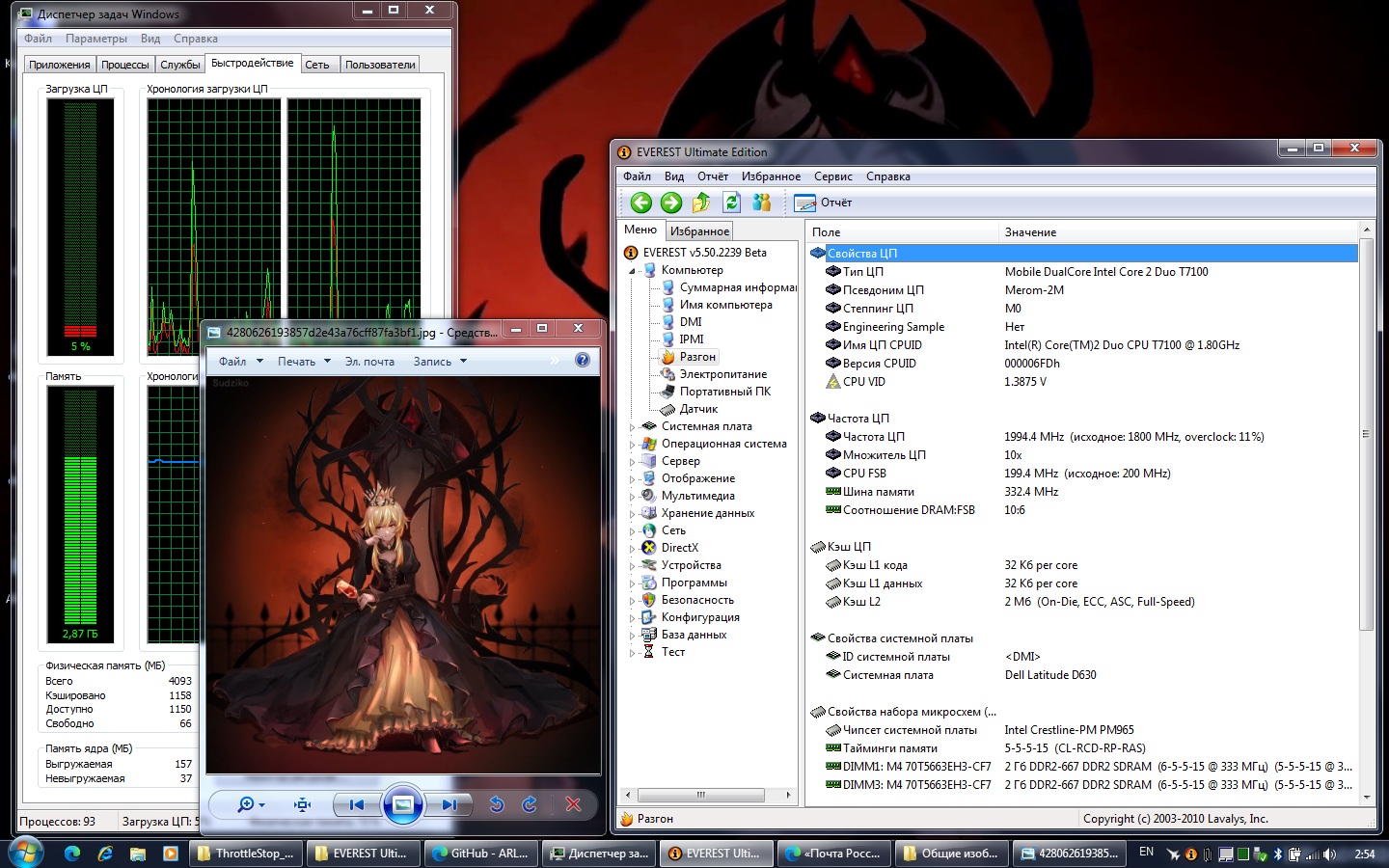
Task: Click the help icon in photo viewer
Action: tap(583, 360)
